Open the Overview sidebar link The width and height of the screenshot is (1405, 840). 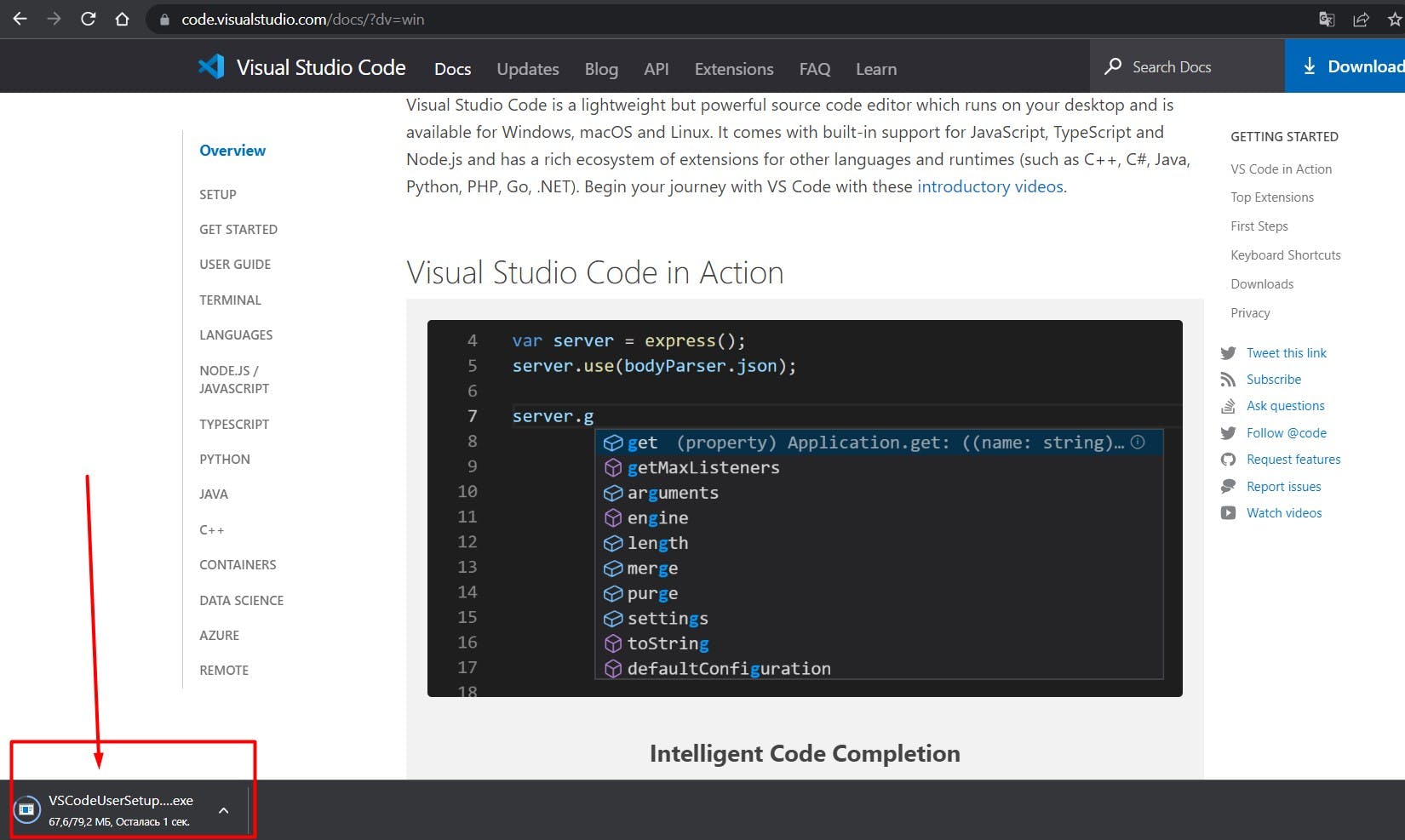click(232, 151)
